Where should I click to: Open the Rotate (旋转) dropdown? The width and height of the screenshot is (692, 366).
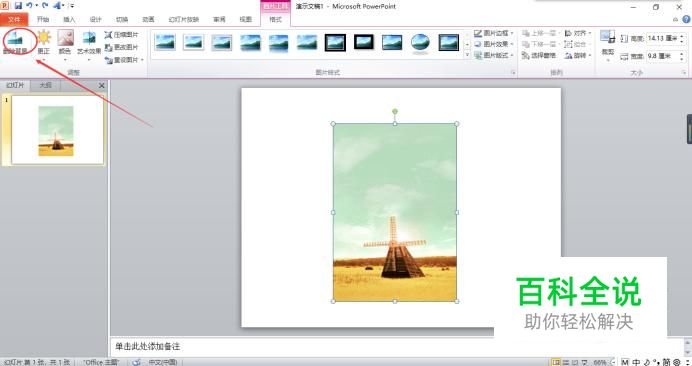point(577,56)
